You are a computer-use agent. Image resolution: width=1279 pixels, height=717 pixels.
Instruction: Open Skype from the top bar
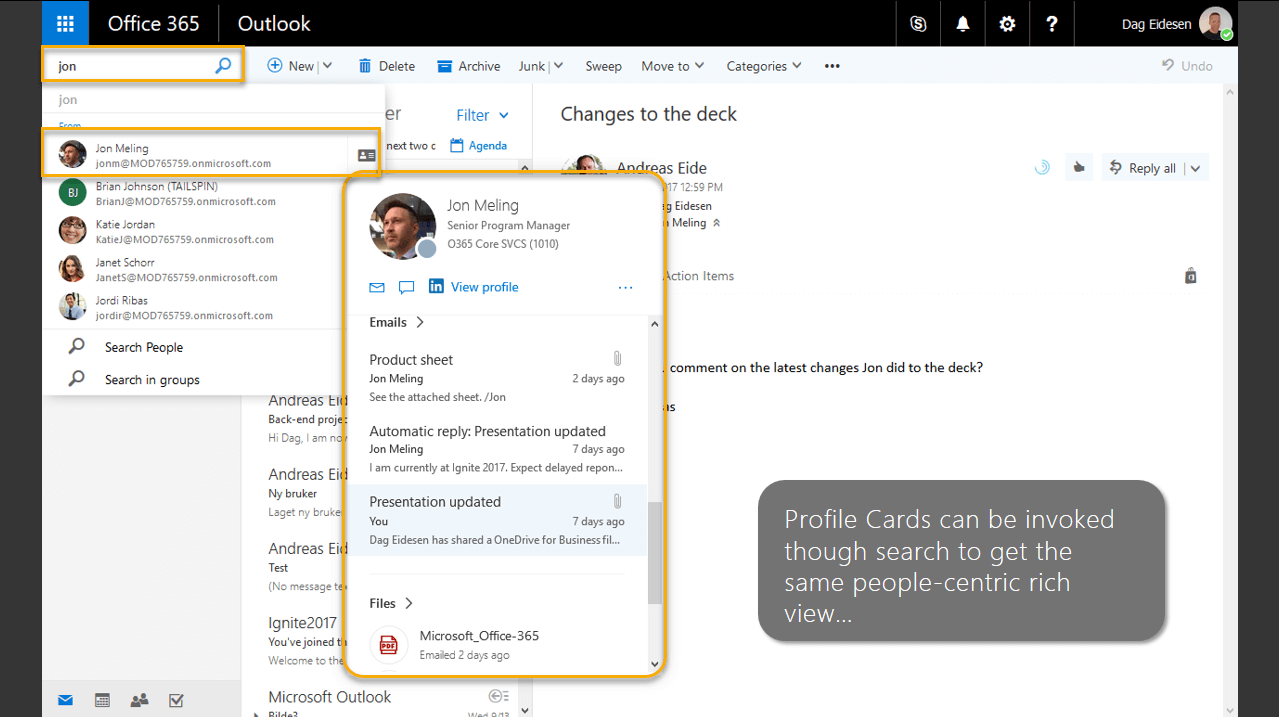click(x=918, y=24)
